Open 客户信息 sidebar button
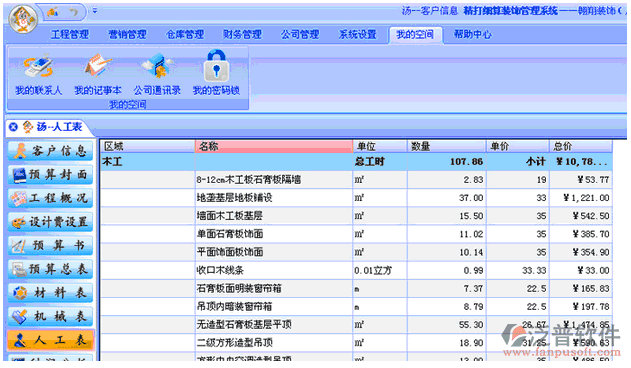The height and width of the screenshot is (368, 631). [50, 151]
